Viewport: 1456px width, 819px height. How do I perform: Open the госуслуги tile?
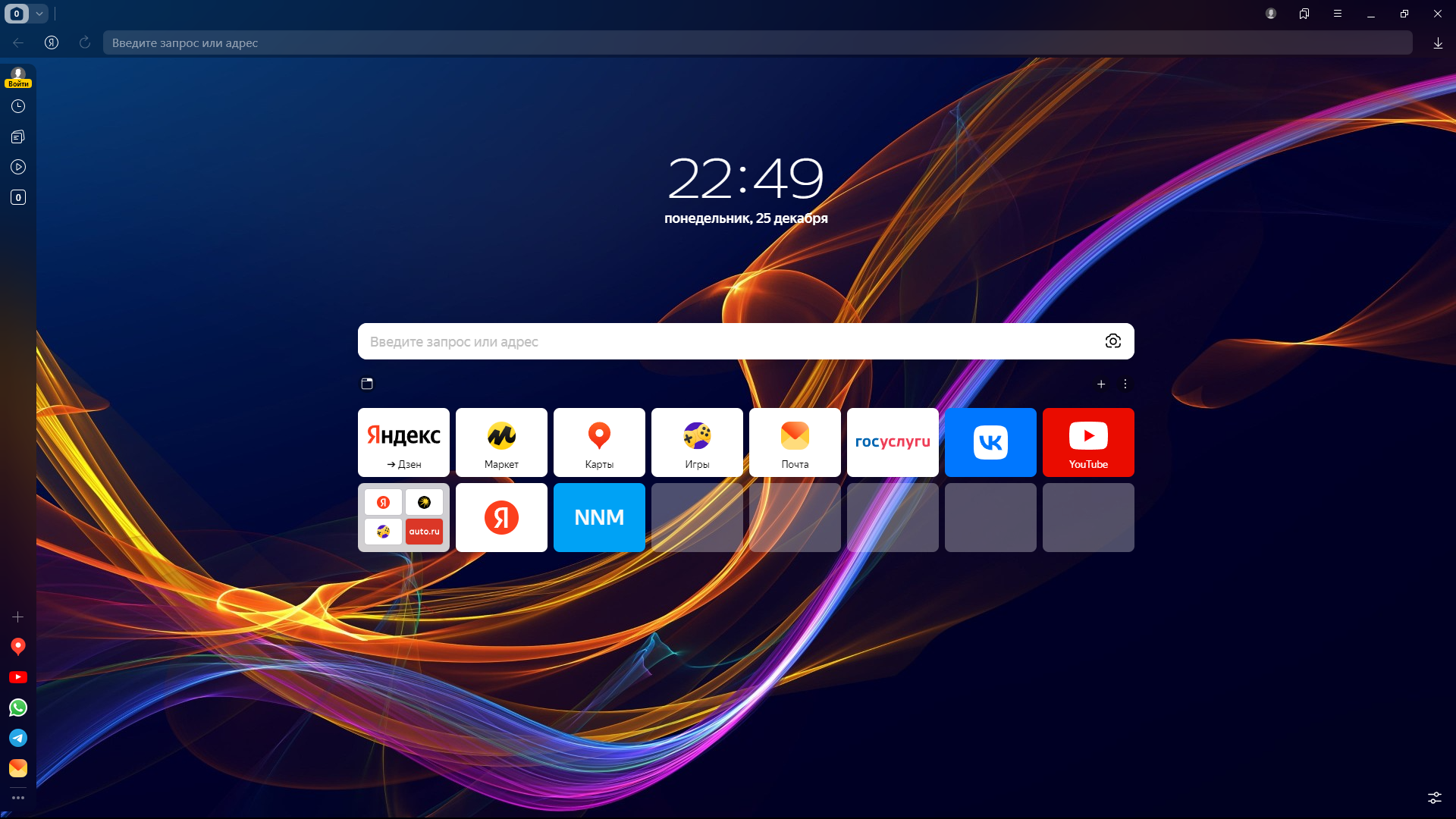893,442
